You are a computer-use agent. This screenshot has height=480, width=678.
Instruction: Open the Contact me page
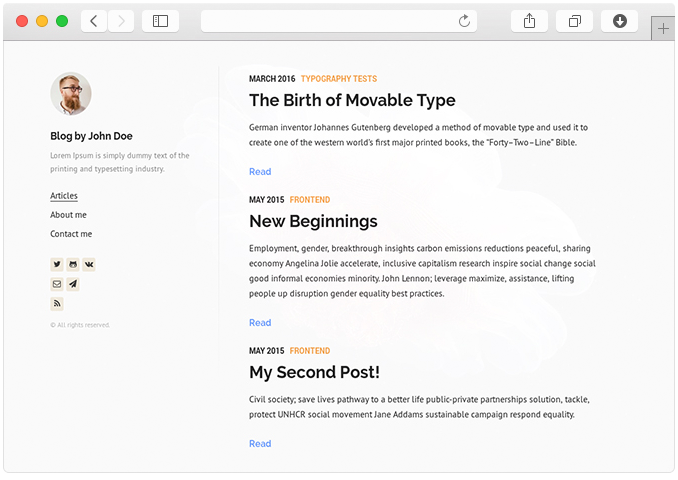point(71,234)
